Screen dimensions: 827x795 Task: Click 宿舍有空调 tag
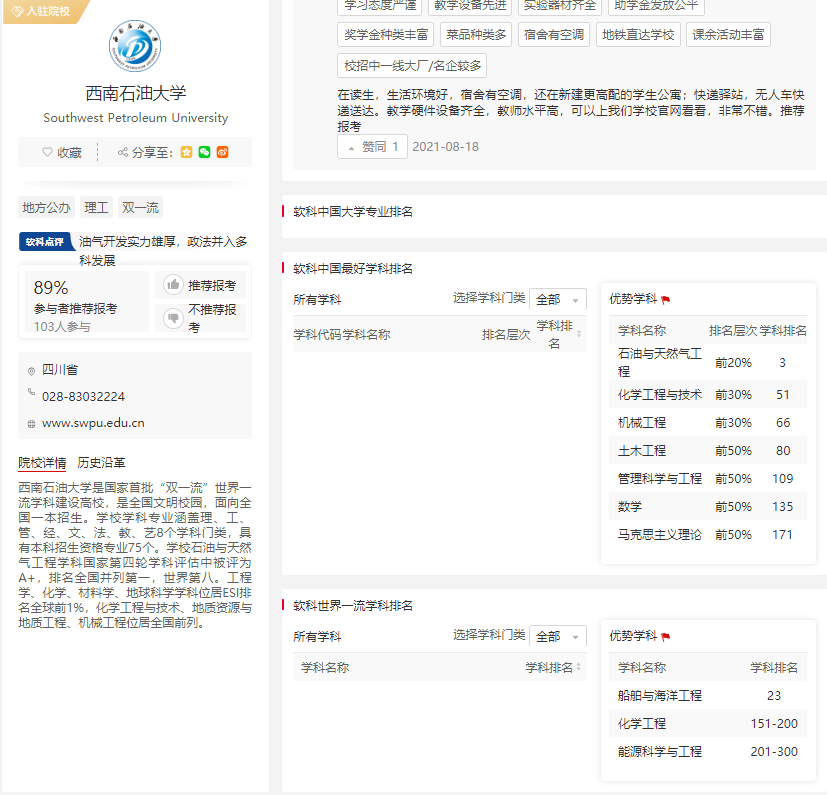[554, 35]
